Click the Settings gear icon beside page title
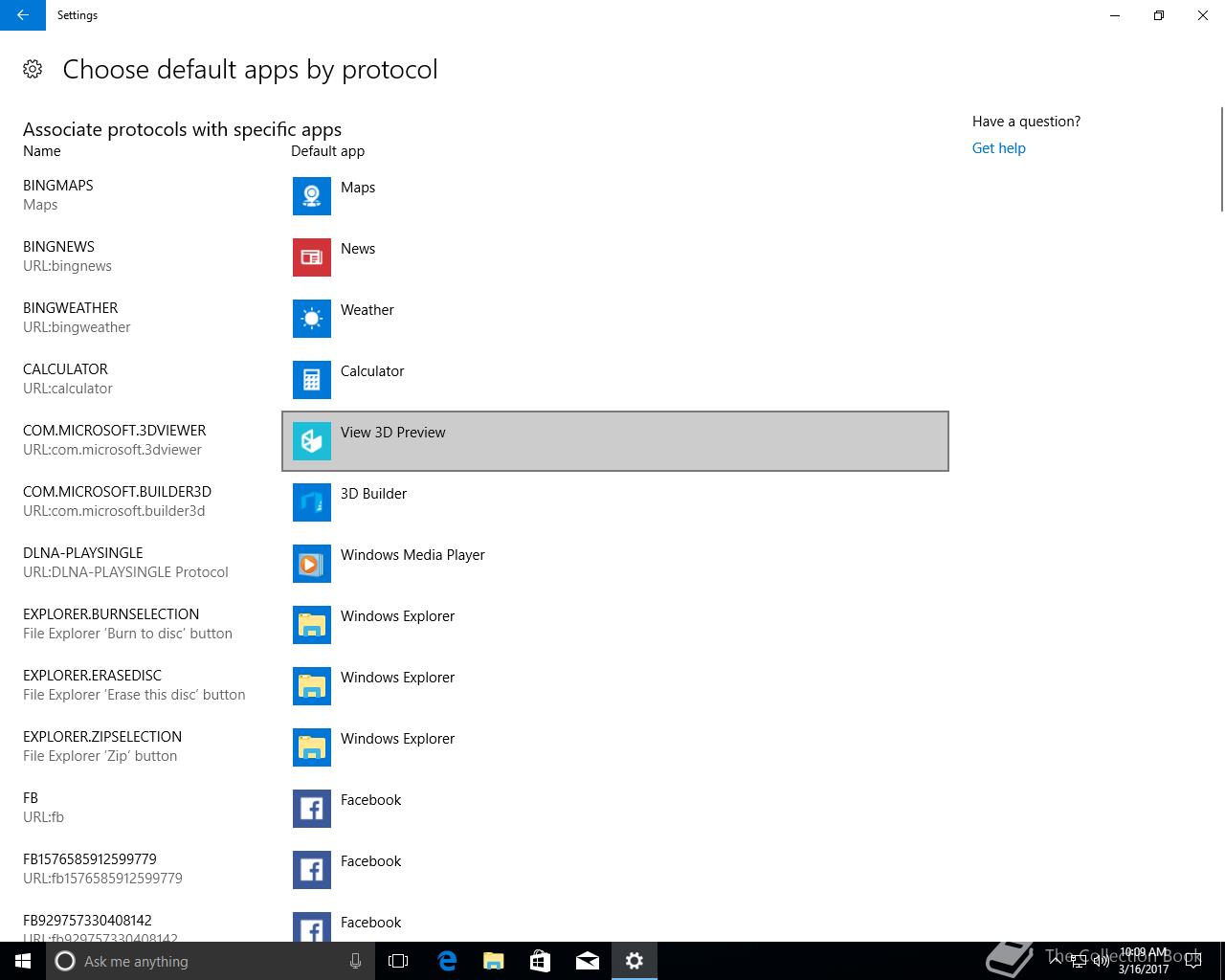 33,69
